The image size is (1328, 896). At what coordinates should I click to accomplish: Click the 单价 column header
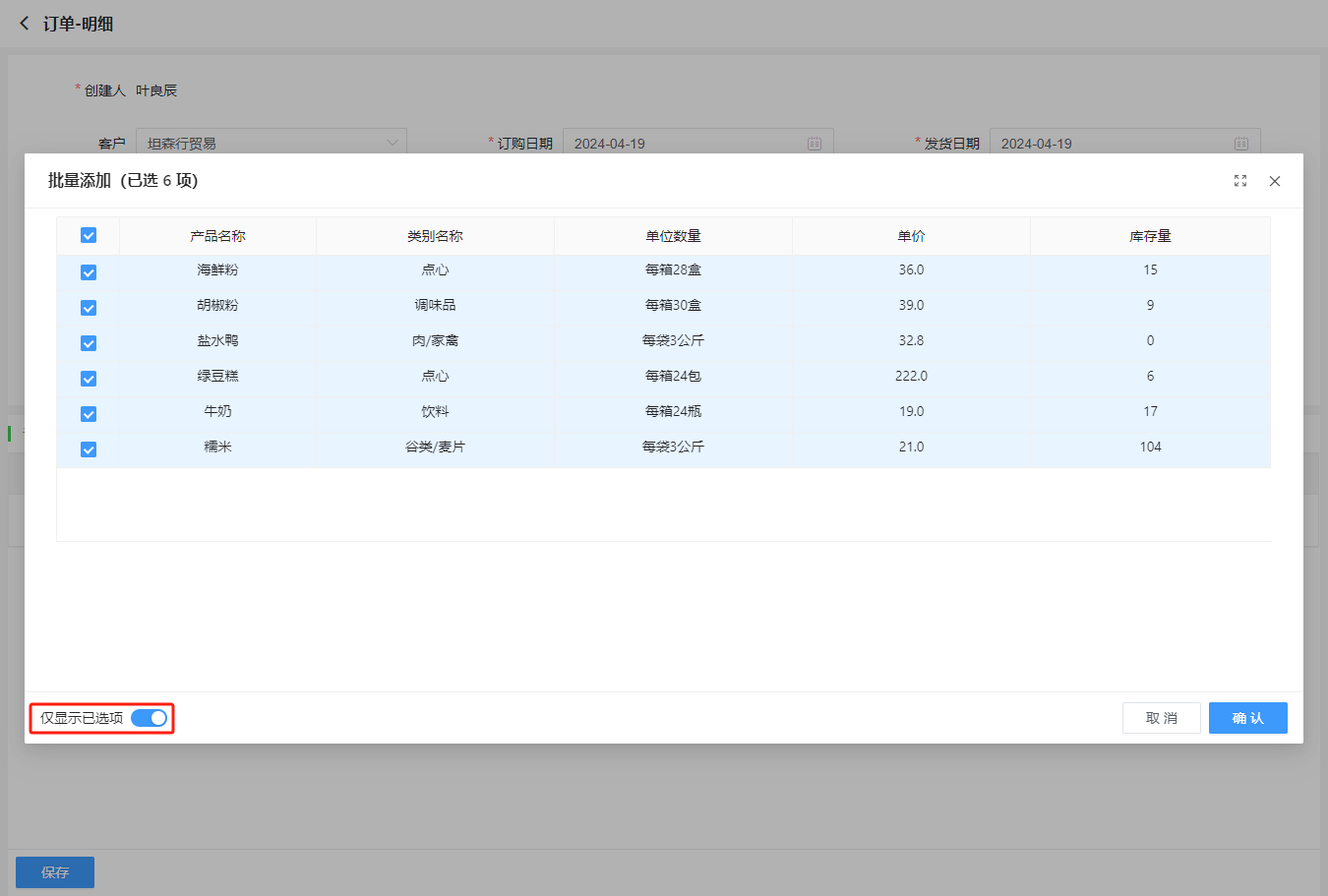pyautogui.click(x=911, y=236)
